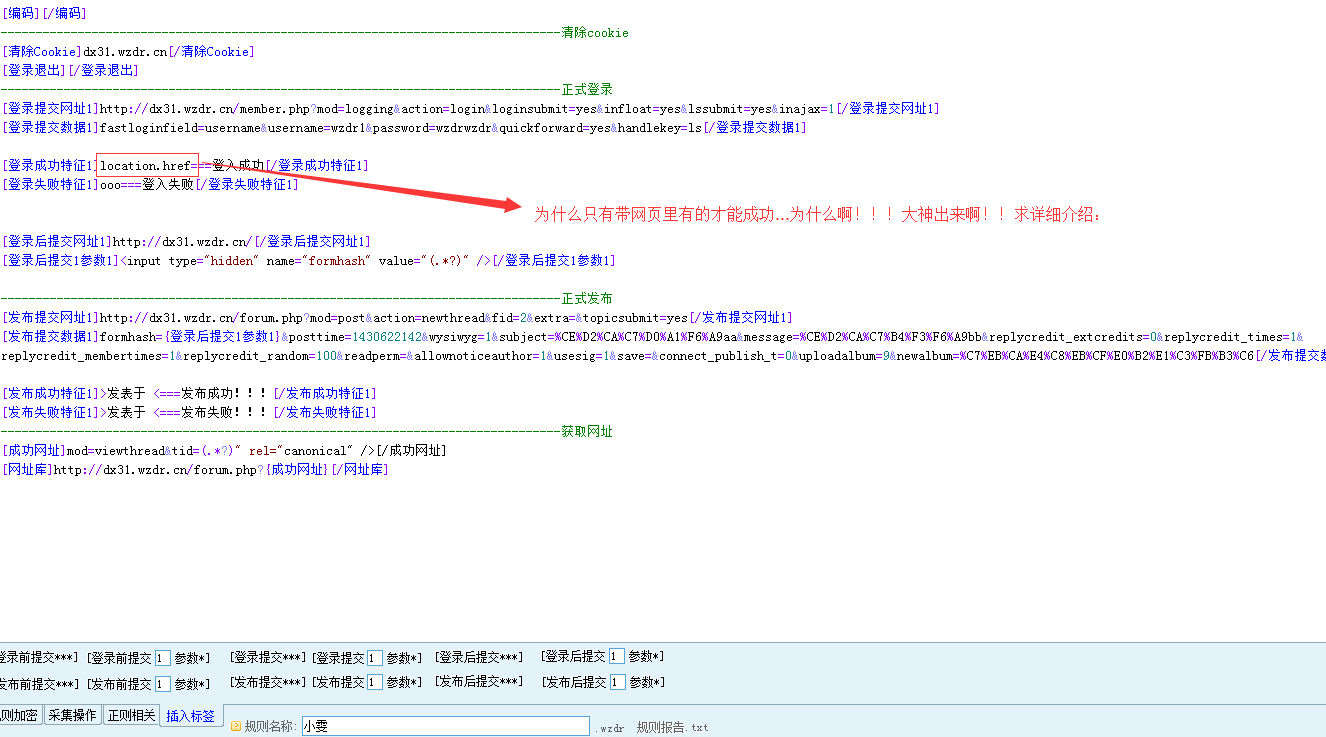Select the 插入标签 tab
Screen dimensions: 1326x737
tap(190, 716)
